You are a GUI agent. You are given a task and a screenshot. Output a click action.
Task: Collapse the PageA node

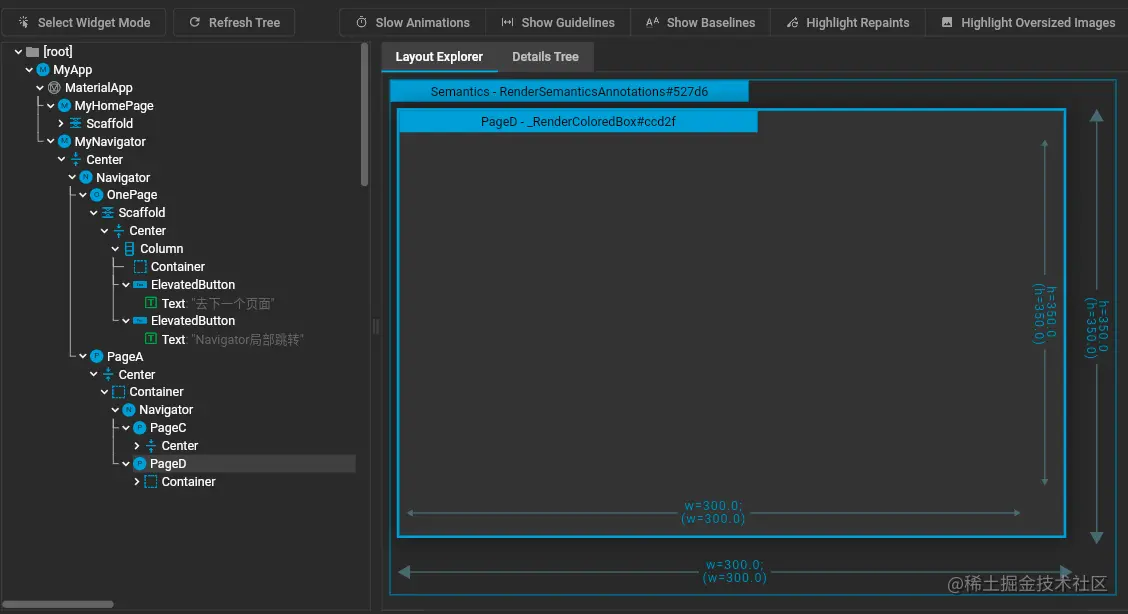[83, 357]
